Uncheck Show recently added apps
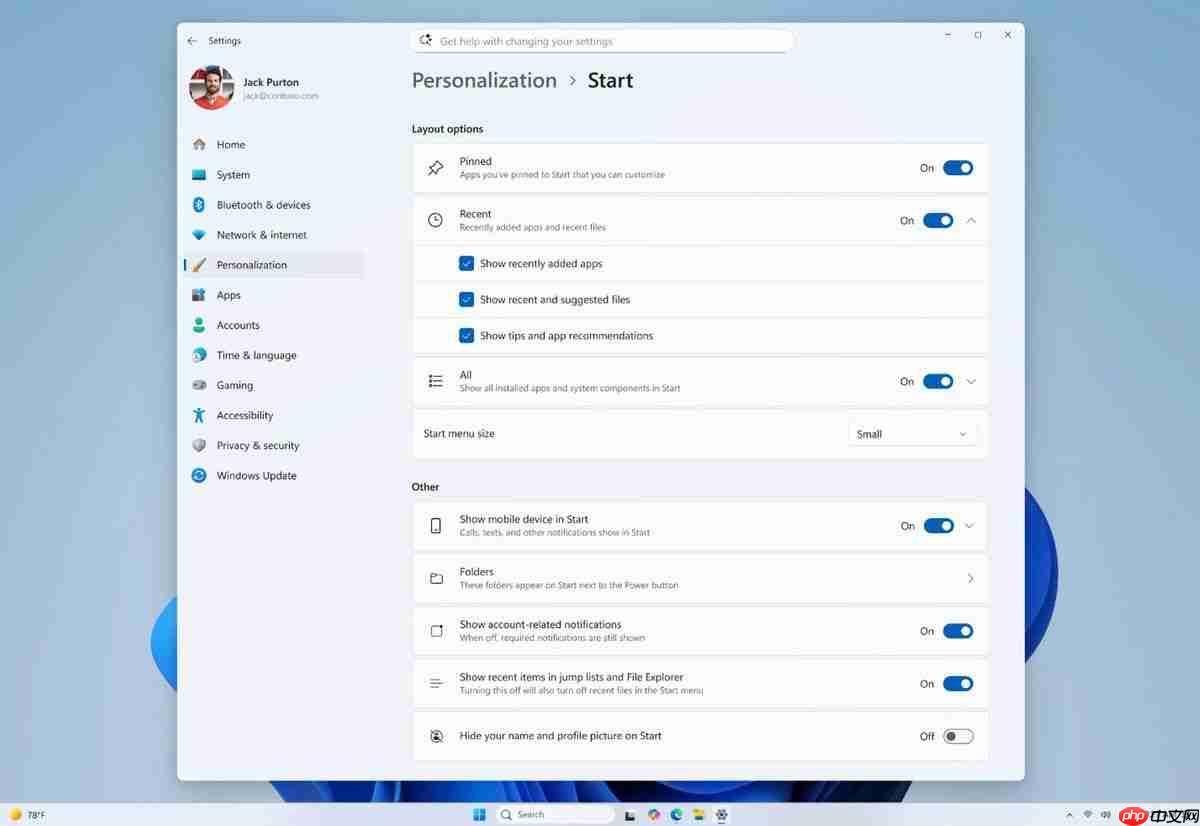This screenshot has height=826, width=1200. click(x=466, y=264)
